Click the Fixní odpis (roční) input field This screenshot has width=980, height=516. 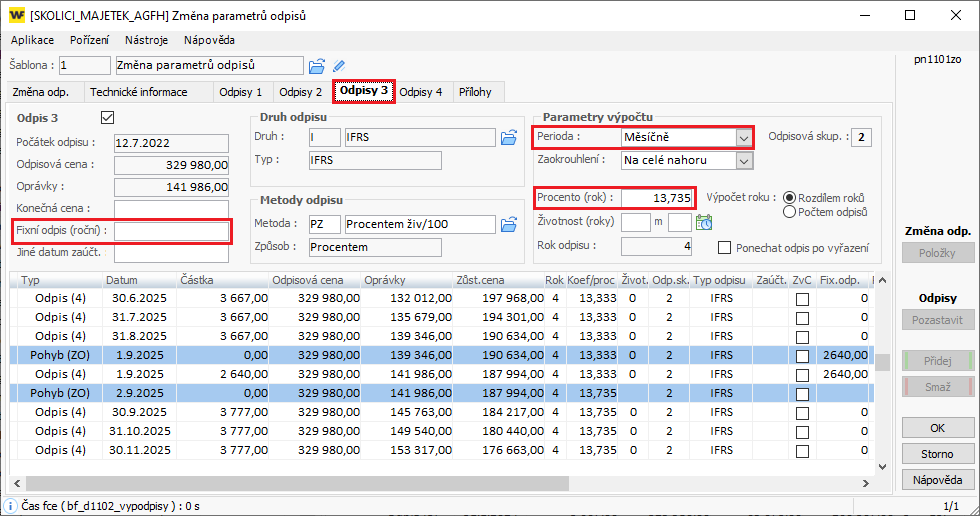pos(171,231)
